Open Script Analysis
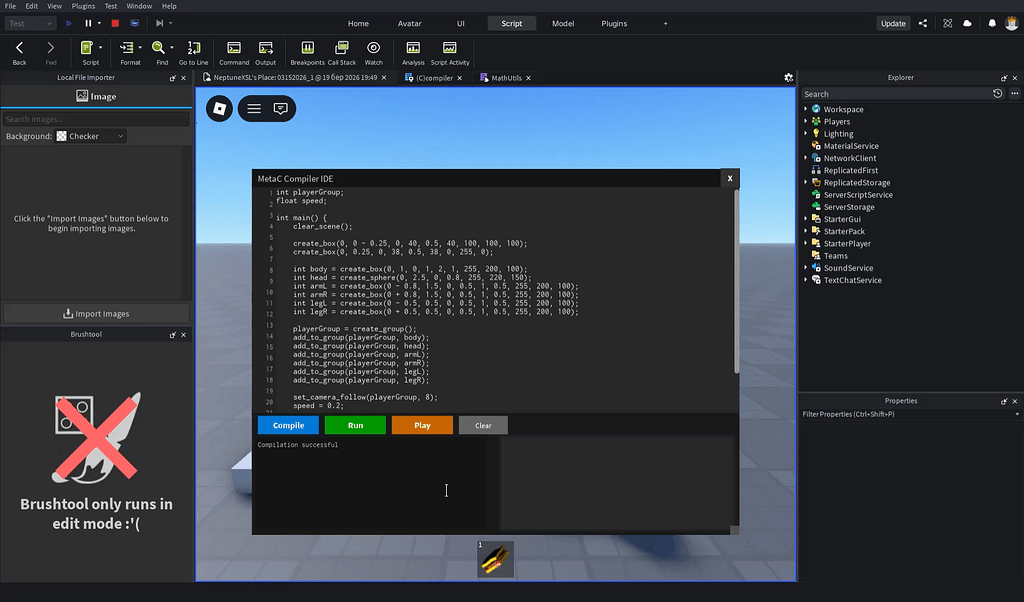Image resolution: width=1024 pixels, height=602 pixels. 413,52
